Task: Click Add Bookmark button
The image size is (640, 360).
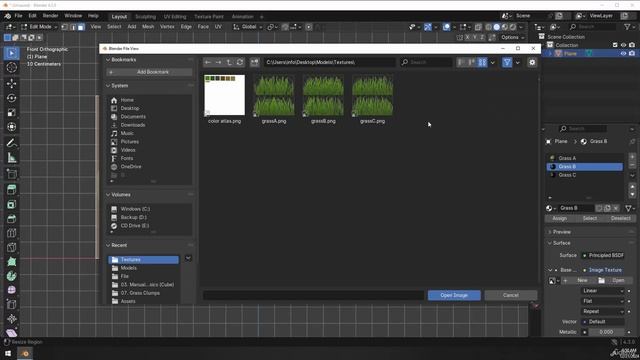Action: (149, 72)
